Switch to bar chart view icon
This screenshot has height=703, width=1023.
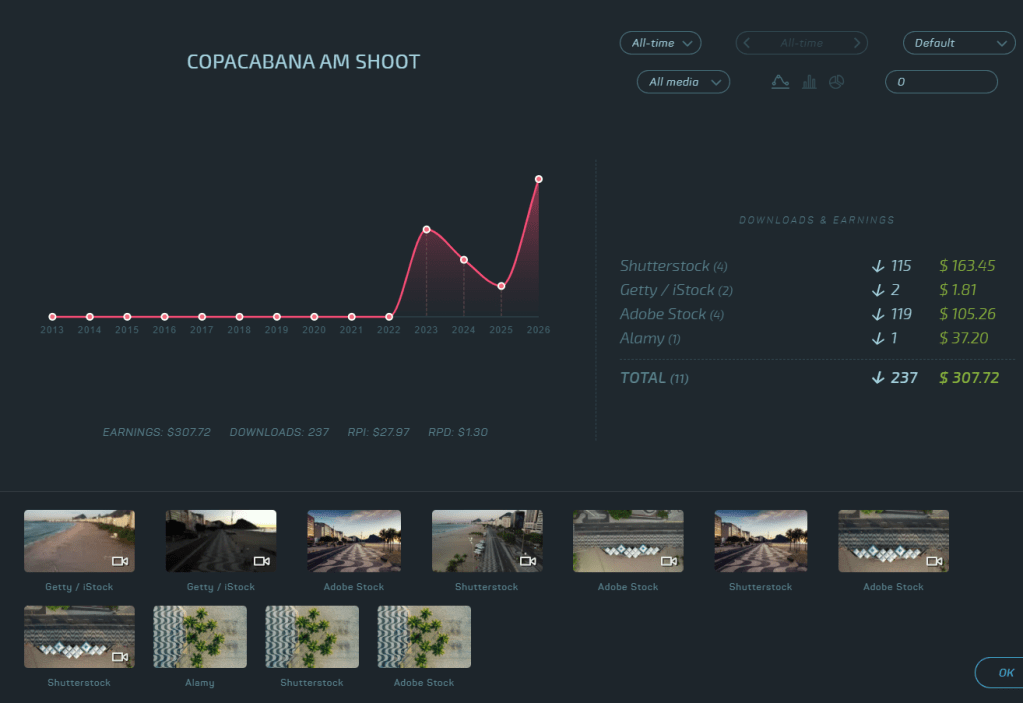point(809,82)
